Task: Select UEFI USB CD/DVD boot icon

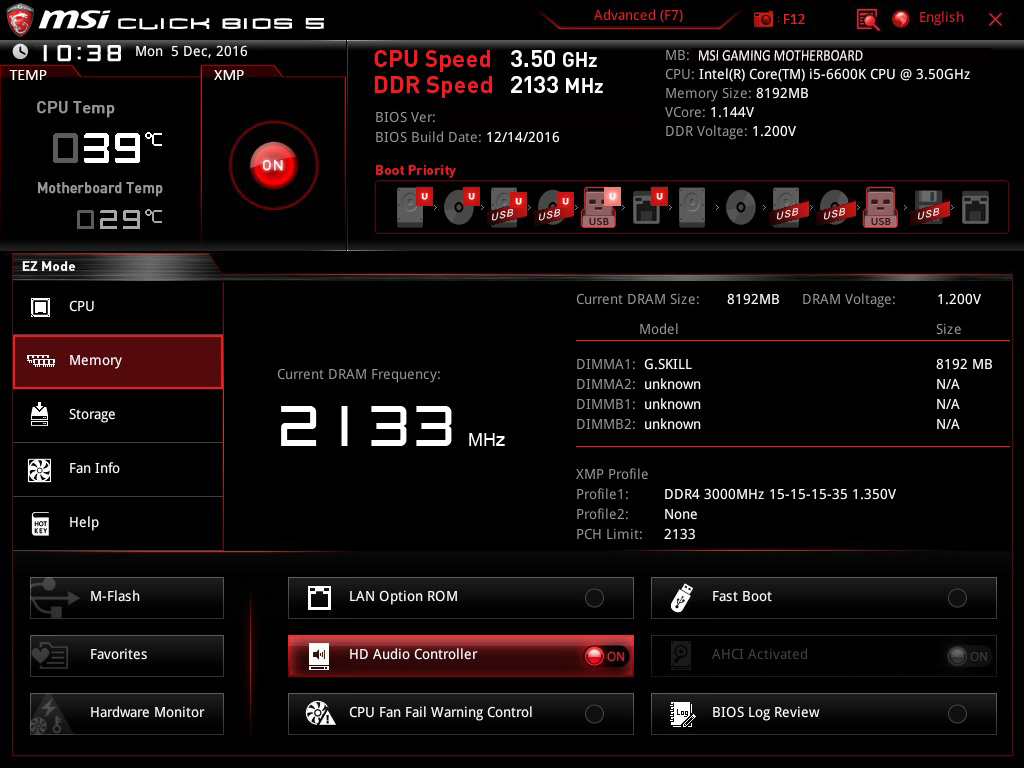Action: click(x=554, y=207)
